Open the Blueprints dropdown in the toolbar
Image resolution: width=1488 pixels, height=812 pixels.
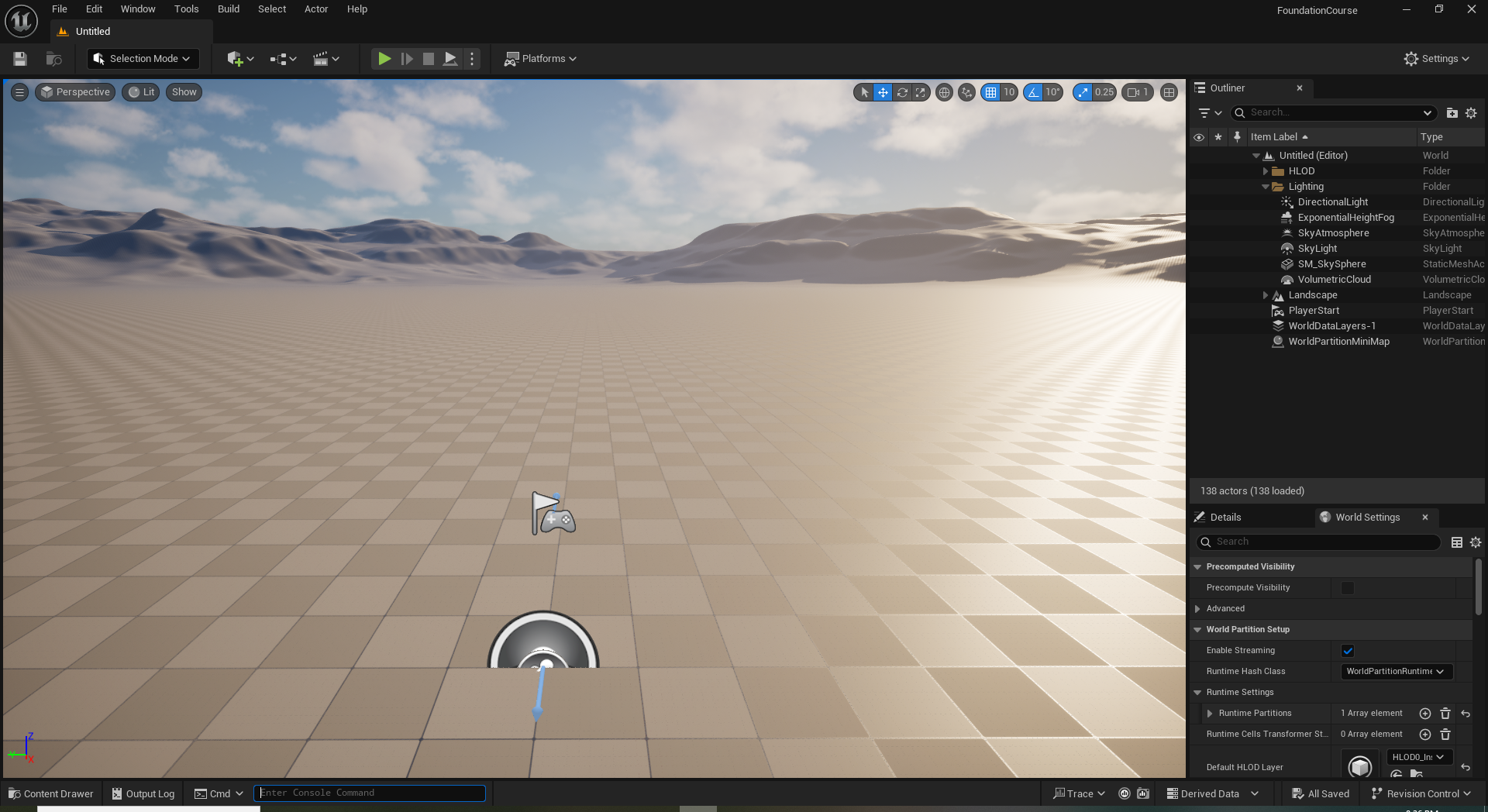(x=283, y=59)
